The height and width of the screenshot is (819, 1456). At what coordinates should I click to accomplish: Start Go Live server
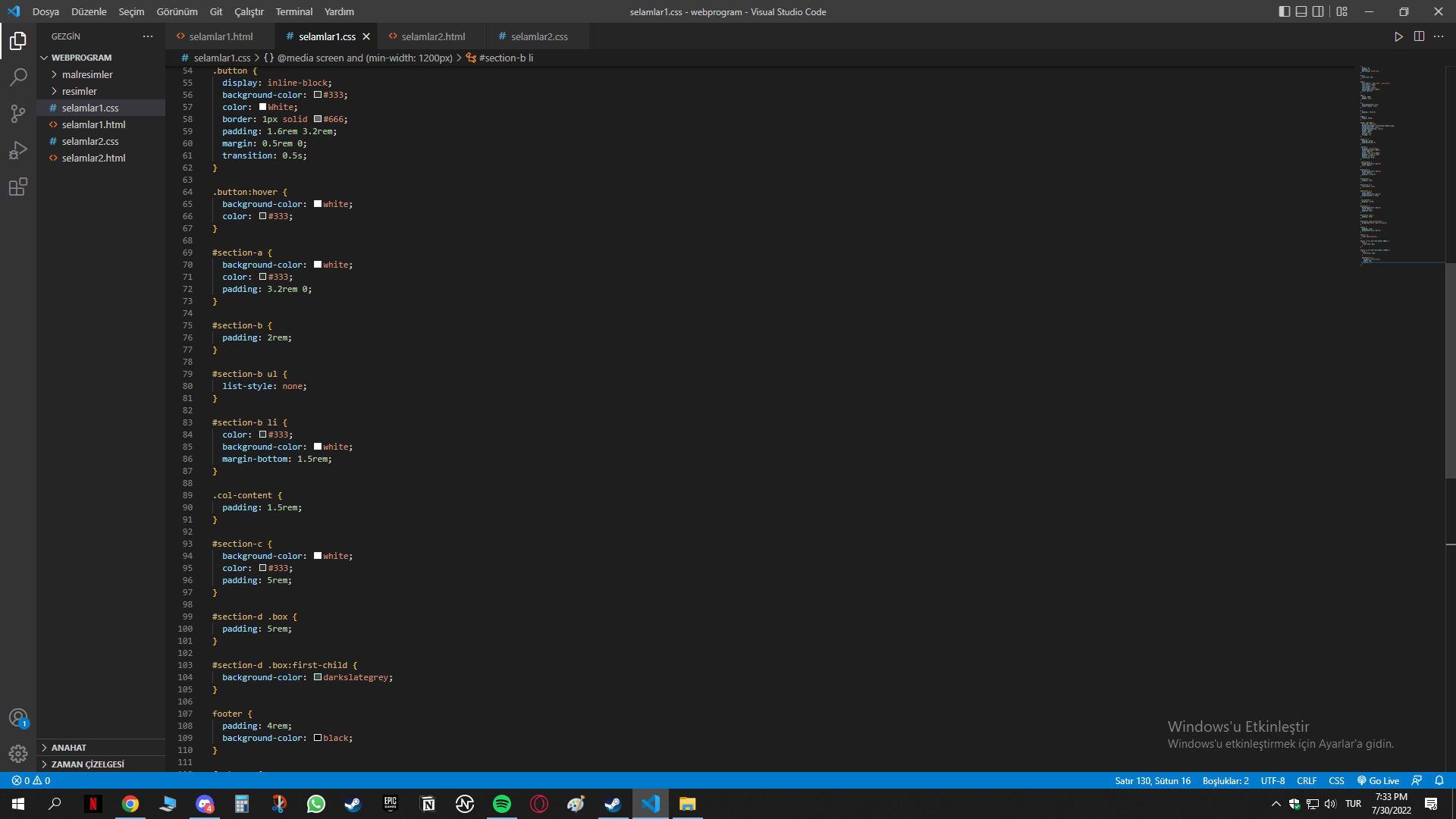1378,780
